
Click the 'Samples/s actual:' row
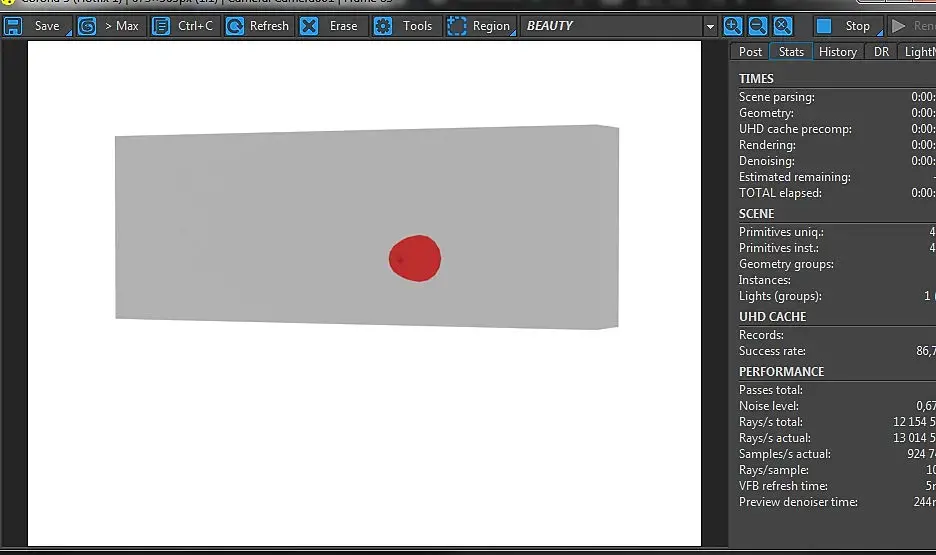point(837,454)
